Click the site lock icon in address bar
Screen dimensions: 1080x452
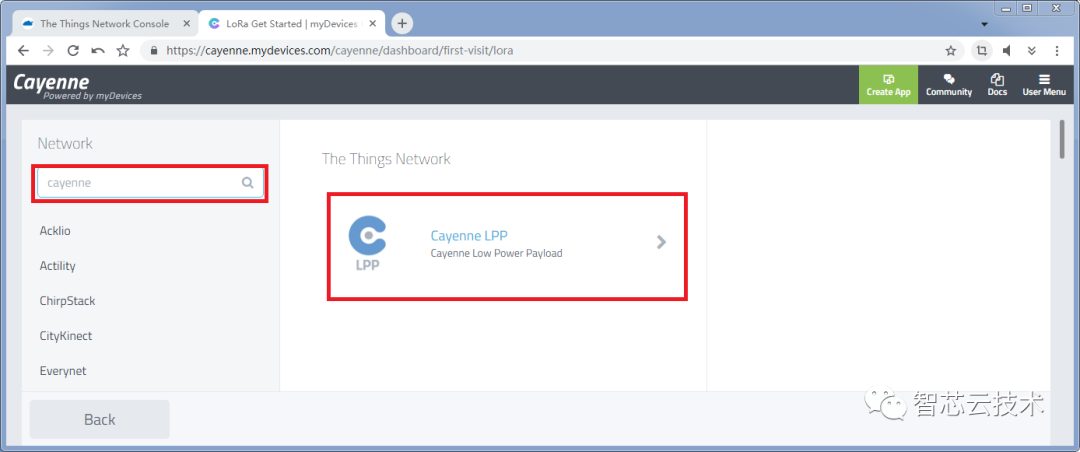154,50
